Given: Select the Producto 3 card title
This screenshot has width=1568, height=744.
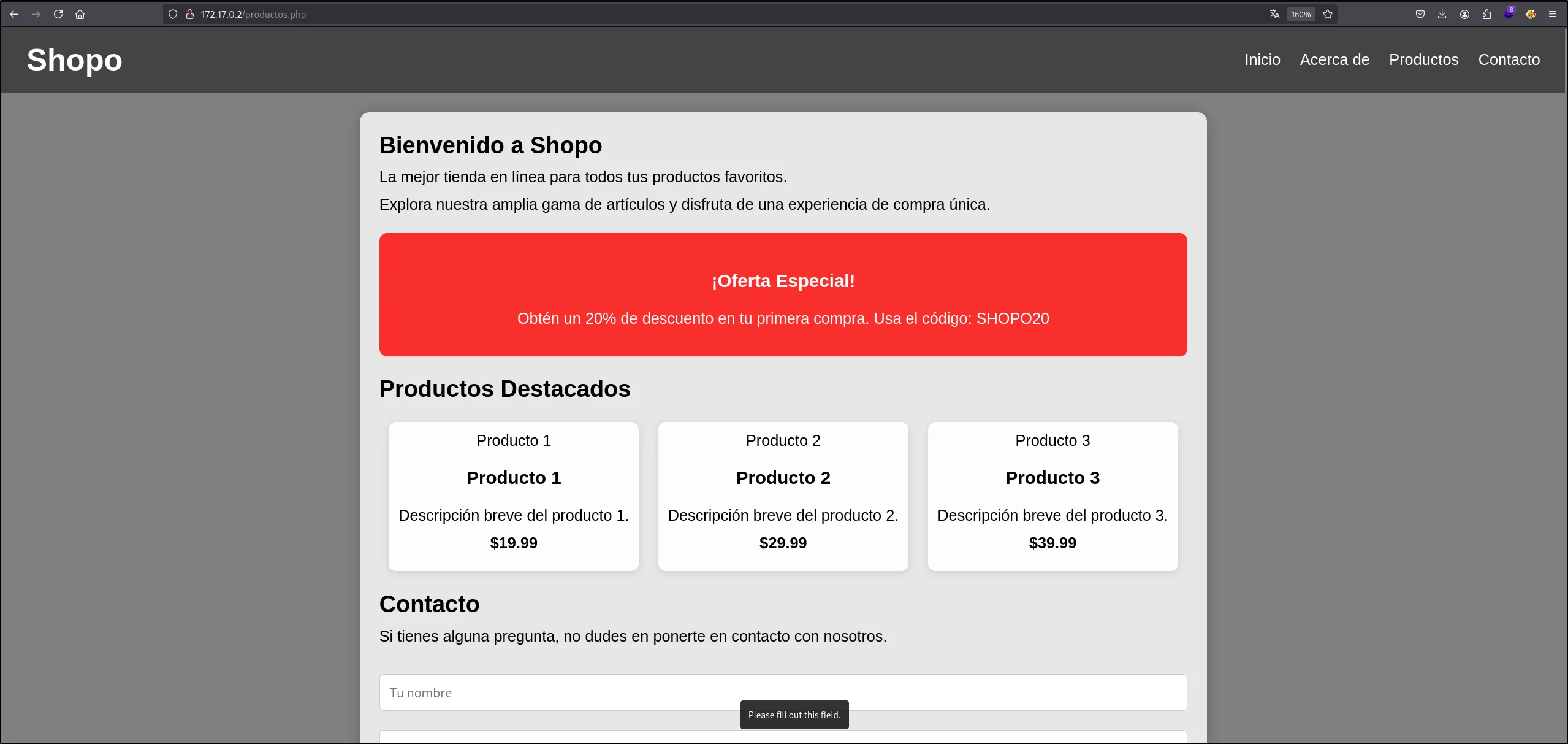Looking at the screenshot, I should pyautogui.click(x=1052, y=478).
